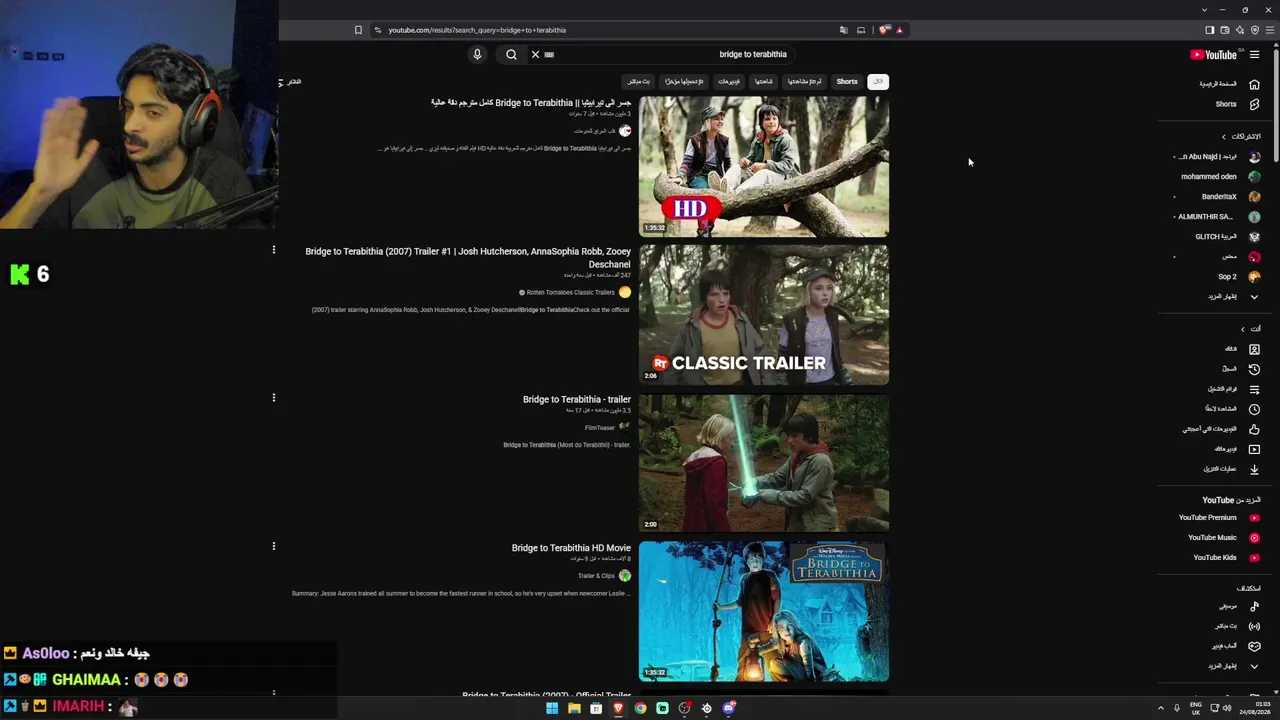Click the bookmark icon beside address bar
Viewport: 1280px width, 720px height.
pos(358,30)
